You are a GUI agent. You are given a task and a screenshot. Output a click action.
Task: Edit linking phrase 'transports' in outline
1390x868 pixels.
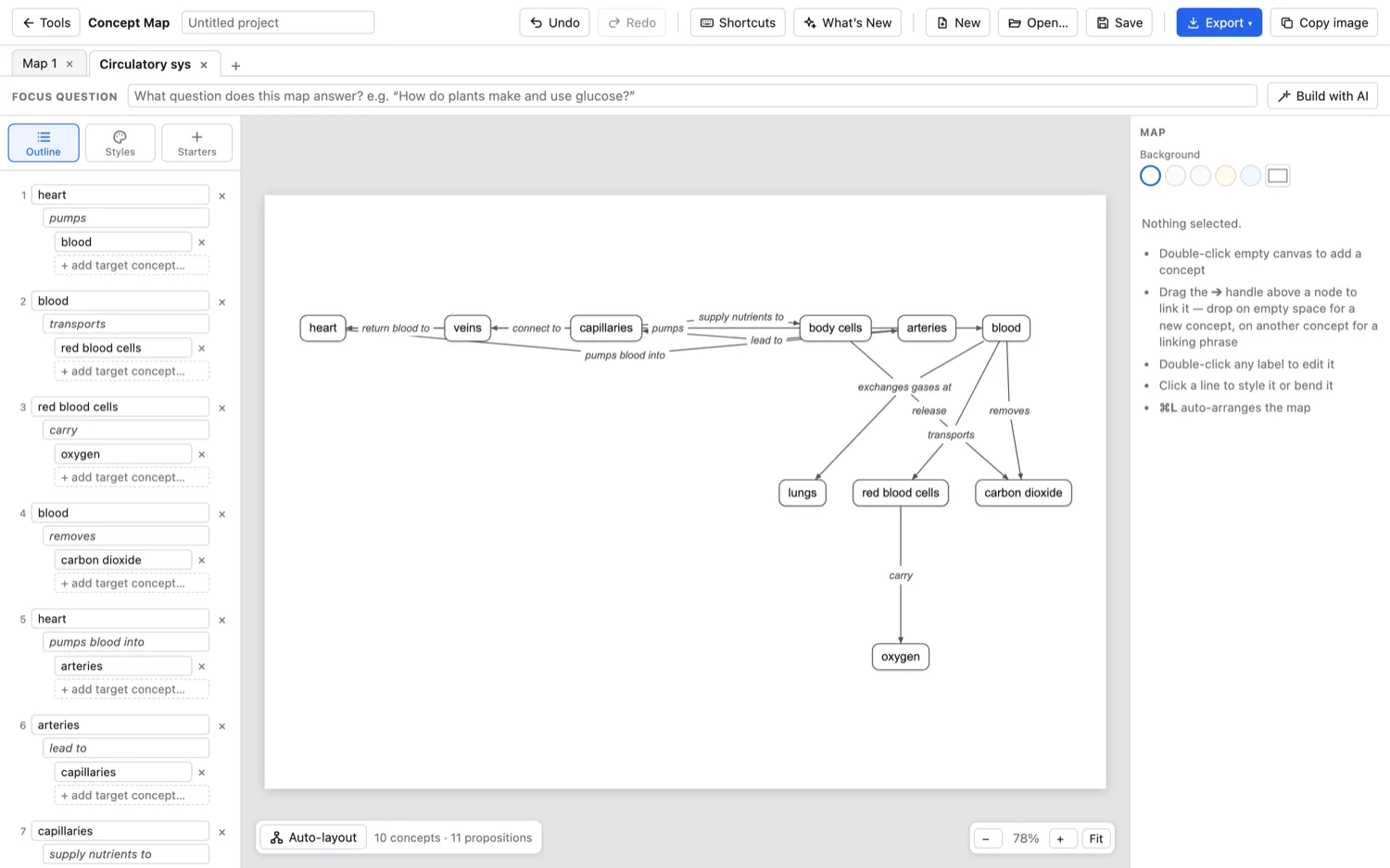click(126, 324)
